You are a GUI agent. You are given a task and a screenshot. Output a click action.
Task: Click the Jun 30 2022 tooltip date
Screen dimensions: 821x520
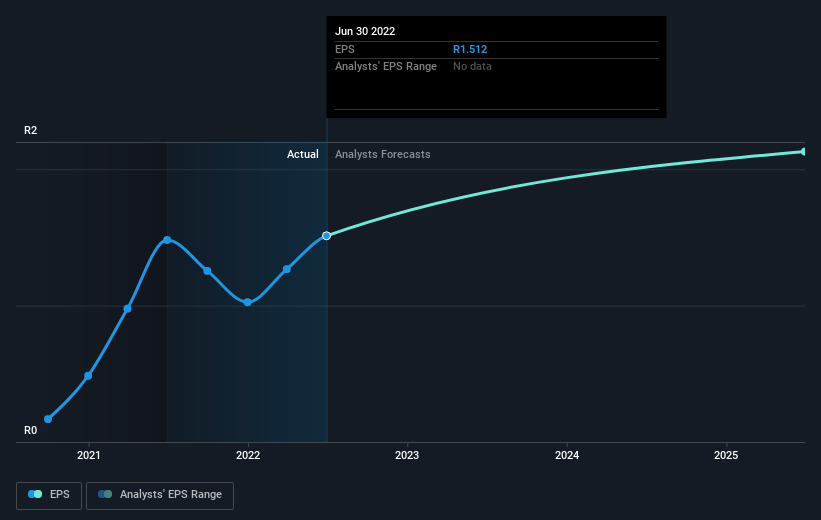tap(365, 31)
